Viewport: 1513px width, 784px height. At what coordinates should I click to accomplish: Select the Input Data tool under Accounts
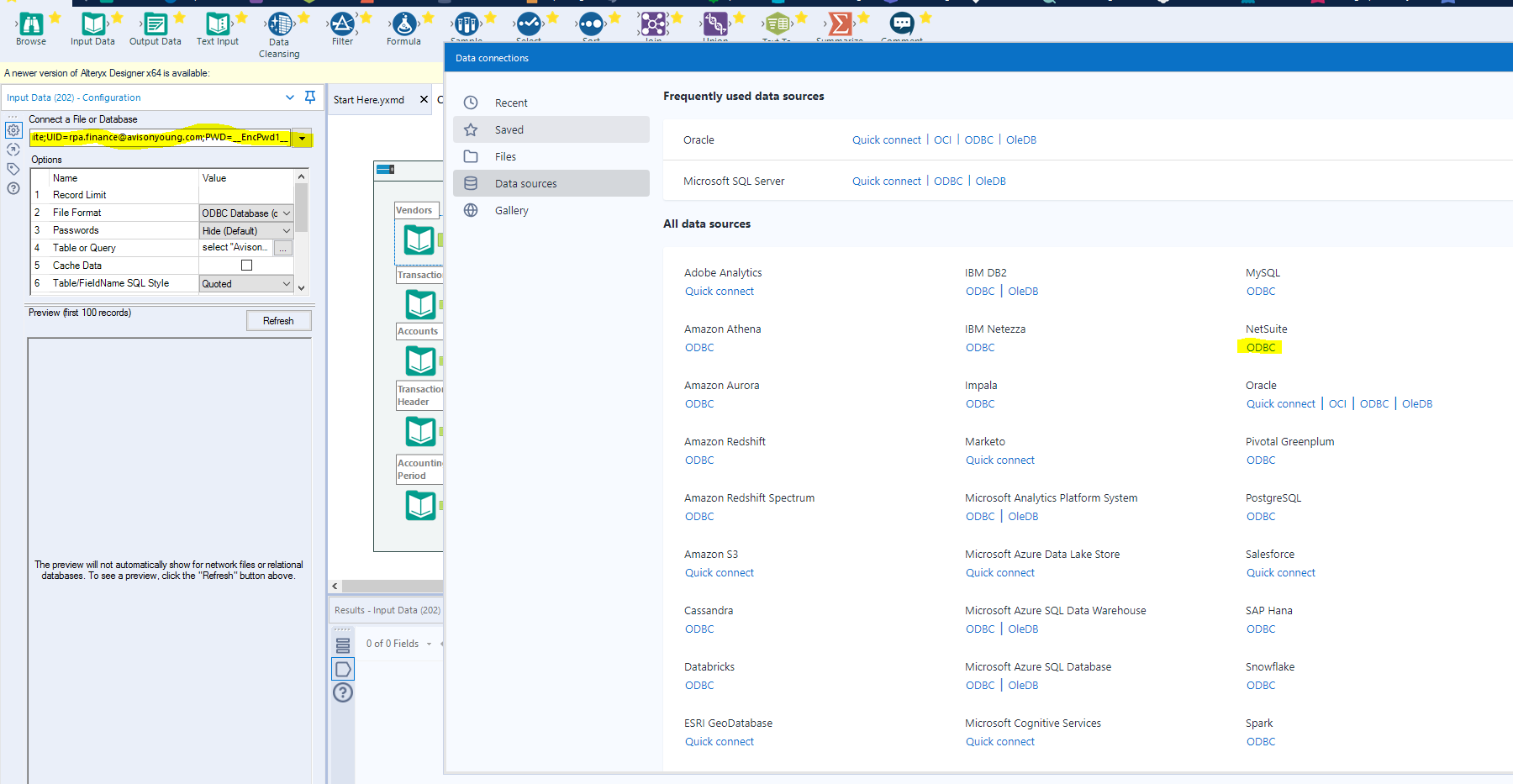tap(420, 361)
